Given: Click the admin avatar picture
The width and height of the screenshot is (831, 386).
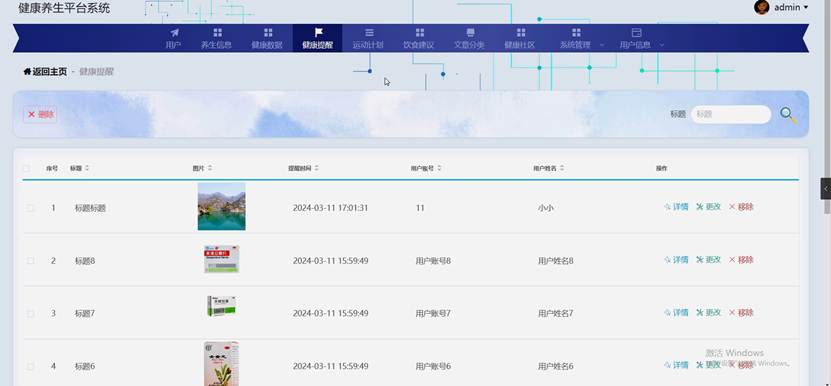Looking at the screenshot, I should coord(762,7).
